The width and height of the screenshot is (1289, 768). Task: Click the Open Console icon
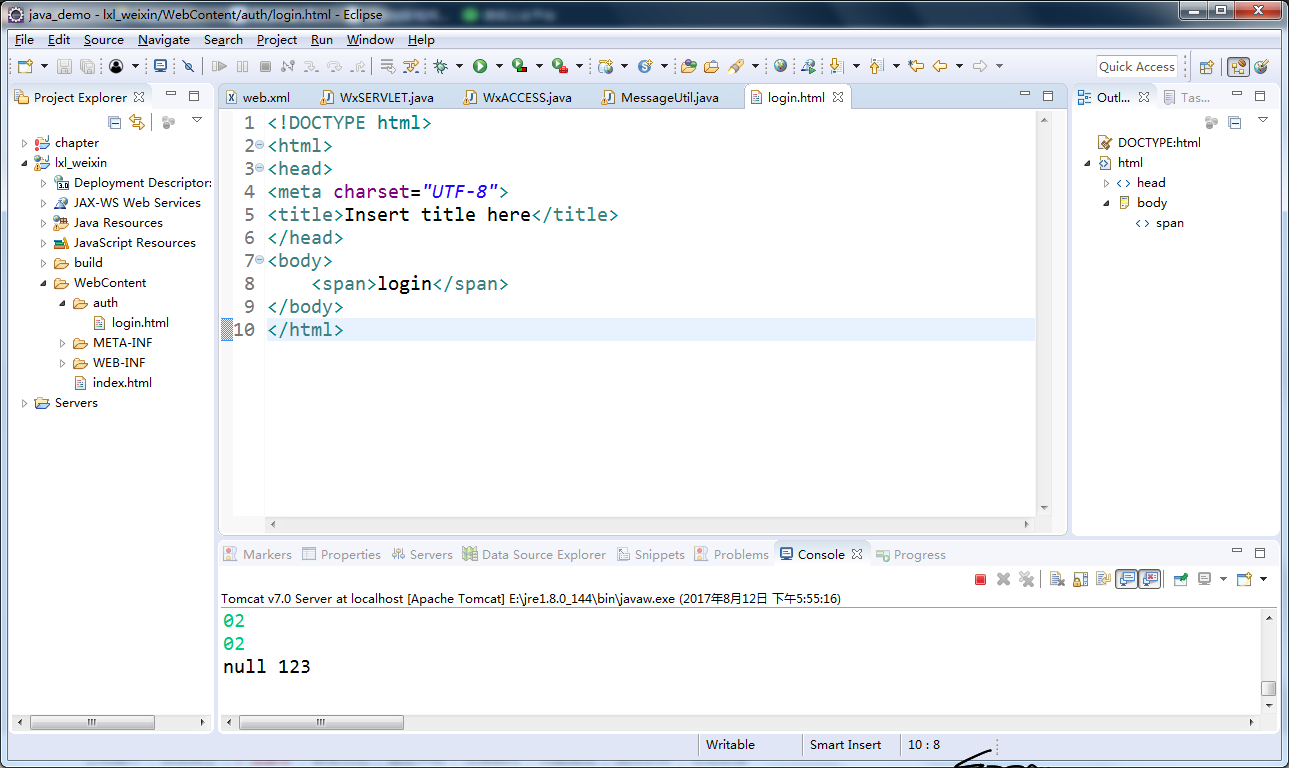click(1244, 579)
